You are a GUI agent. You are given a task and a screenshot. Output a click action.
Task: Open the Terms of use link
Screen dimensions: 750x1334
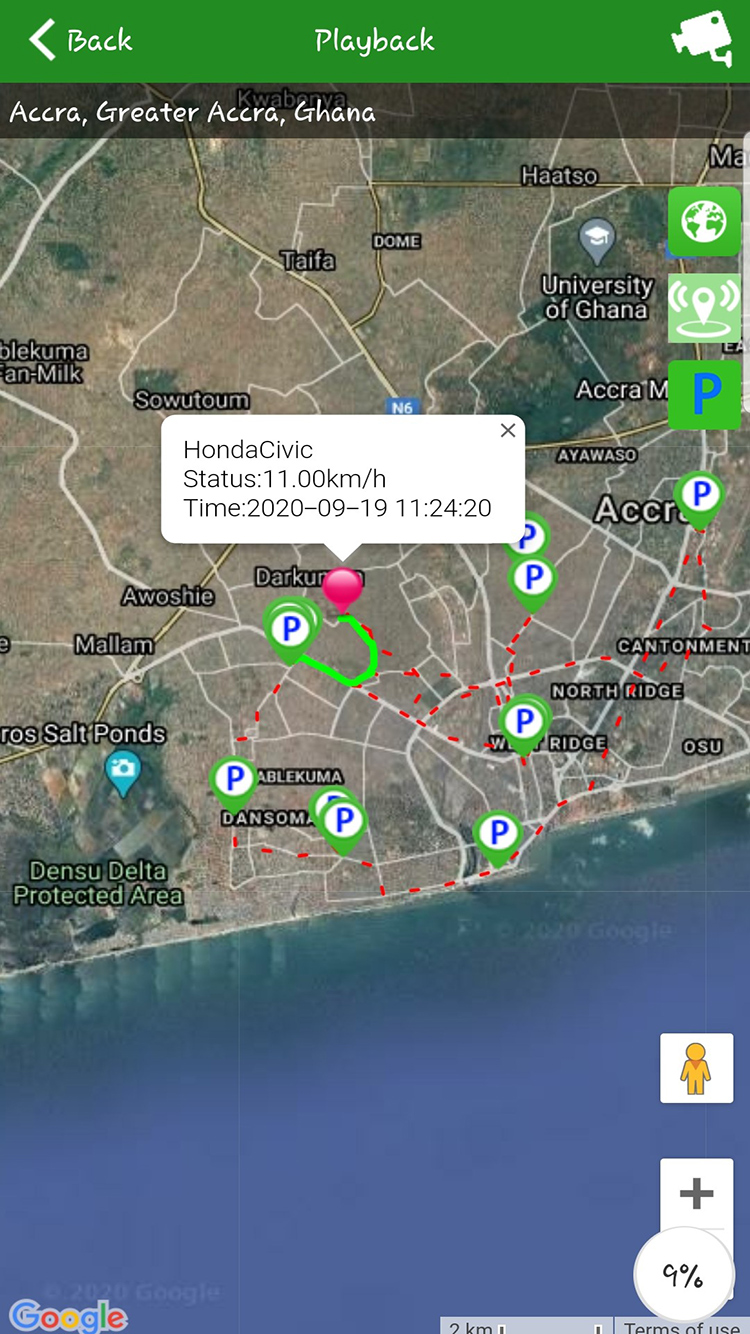coord(680,1326)
